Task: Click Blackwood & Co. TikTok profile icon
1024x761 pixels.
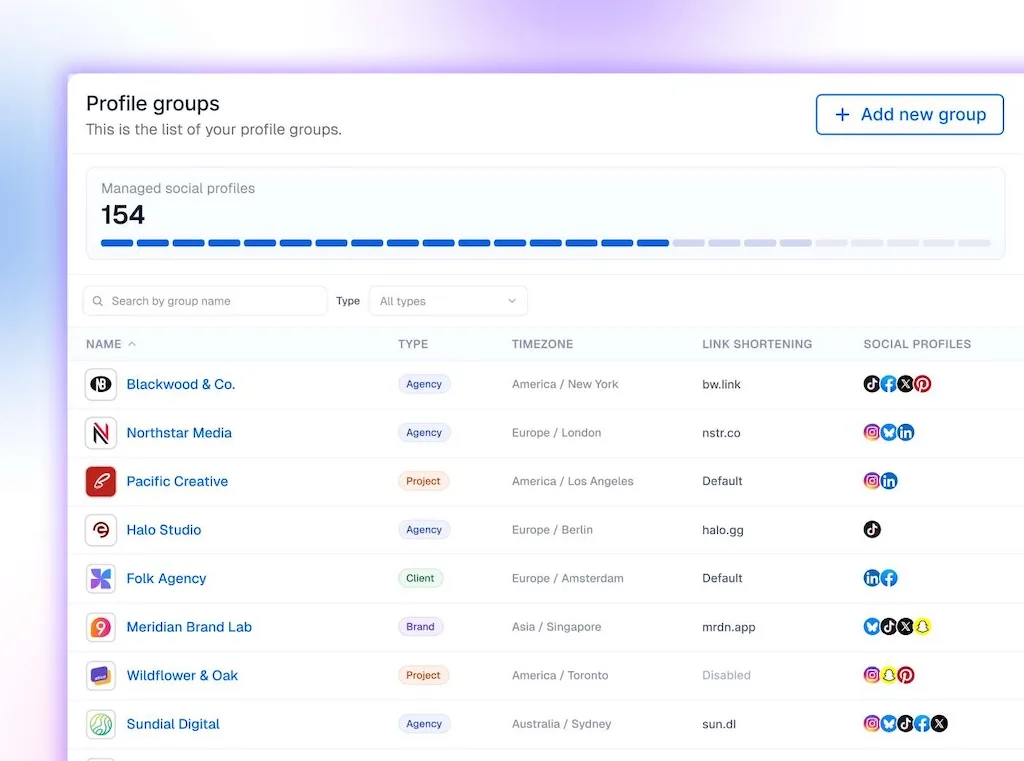Action: [872, 384]
